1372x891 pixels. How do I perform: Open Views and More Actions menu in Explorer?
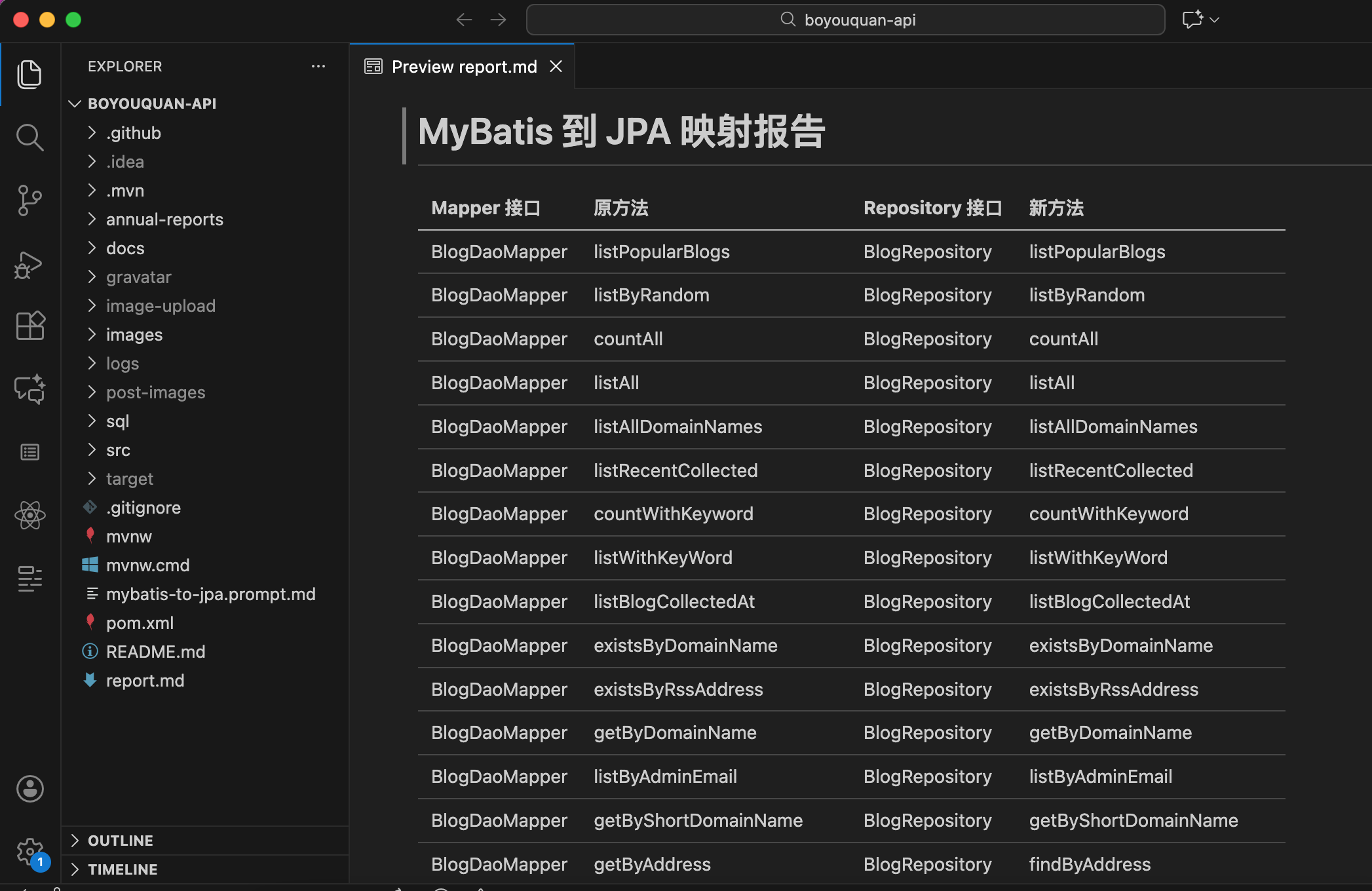(318, 66)
